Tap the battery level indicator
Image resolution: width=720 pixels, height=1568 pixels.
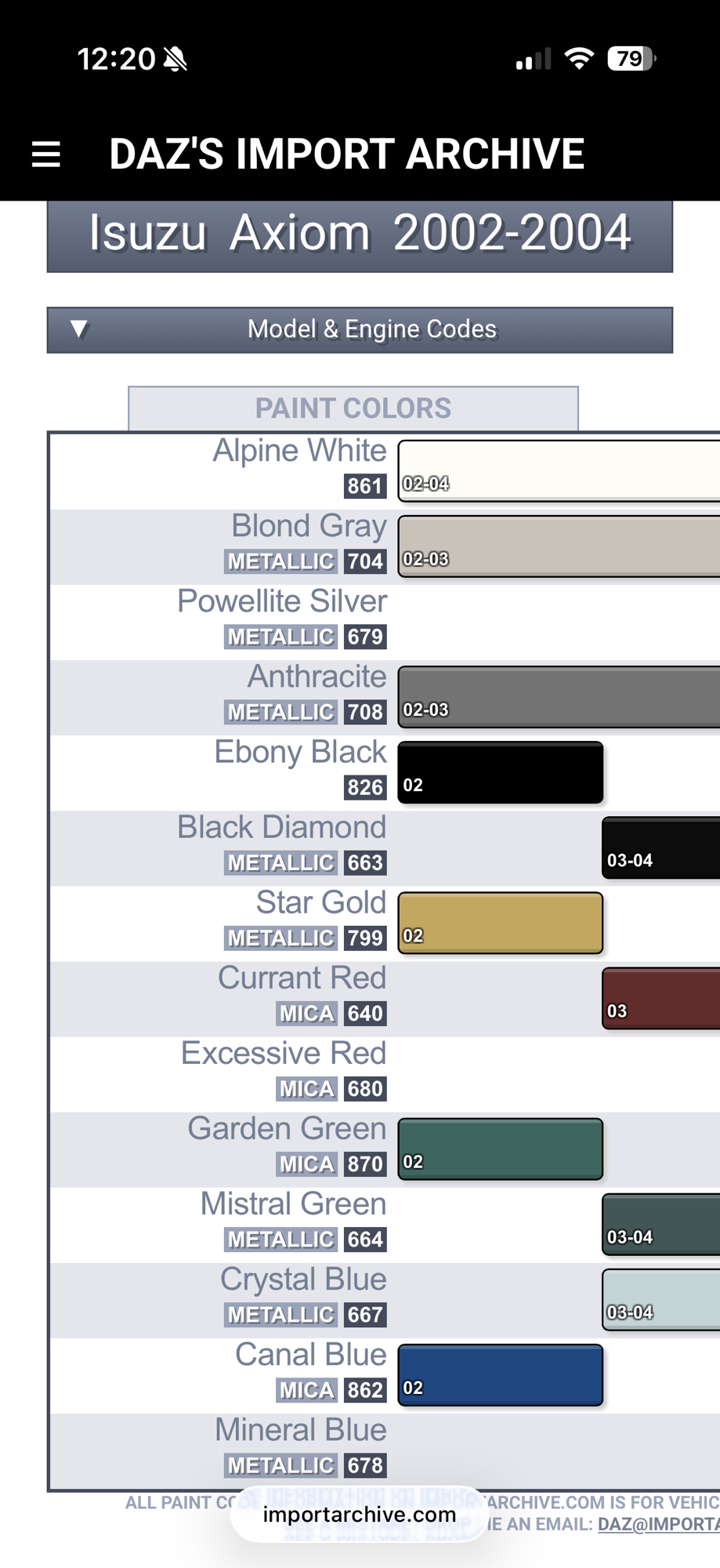point(631,59)
